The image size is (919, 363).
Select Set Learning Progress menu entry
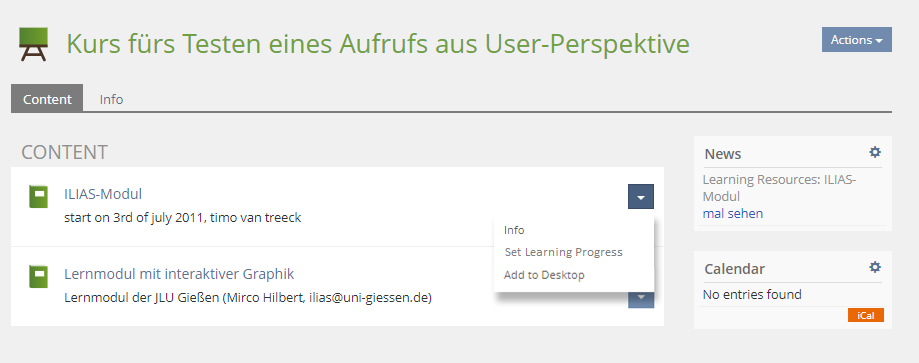[564, 252]
